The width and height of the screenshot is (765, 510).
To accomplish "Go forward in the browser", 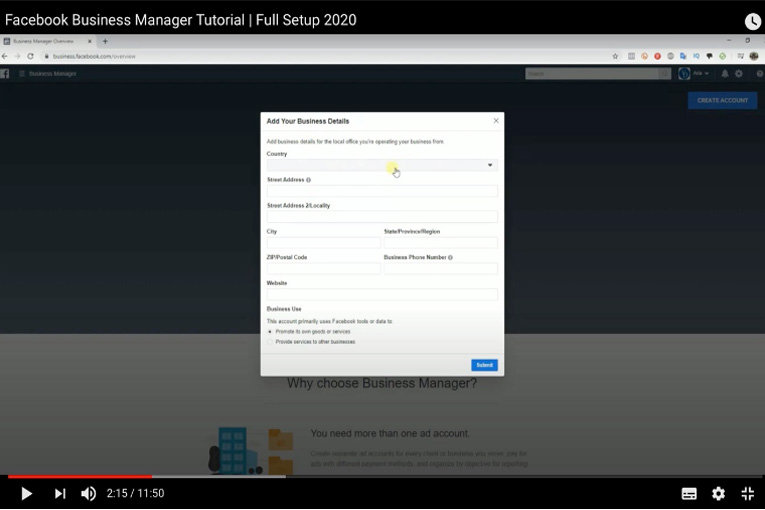I will 17,57.
